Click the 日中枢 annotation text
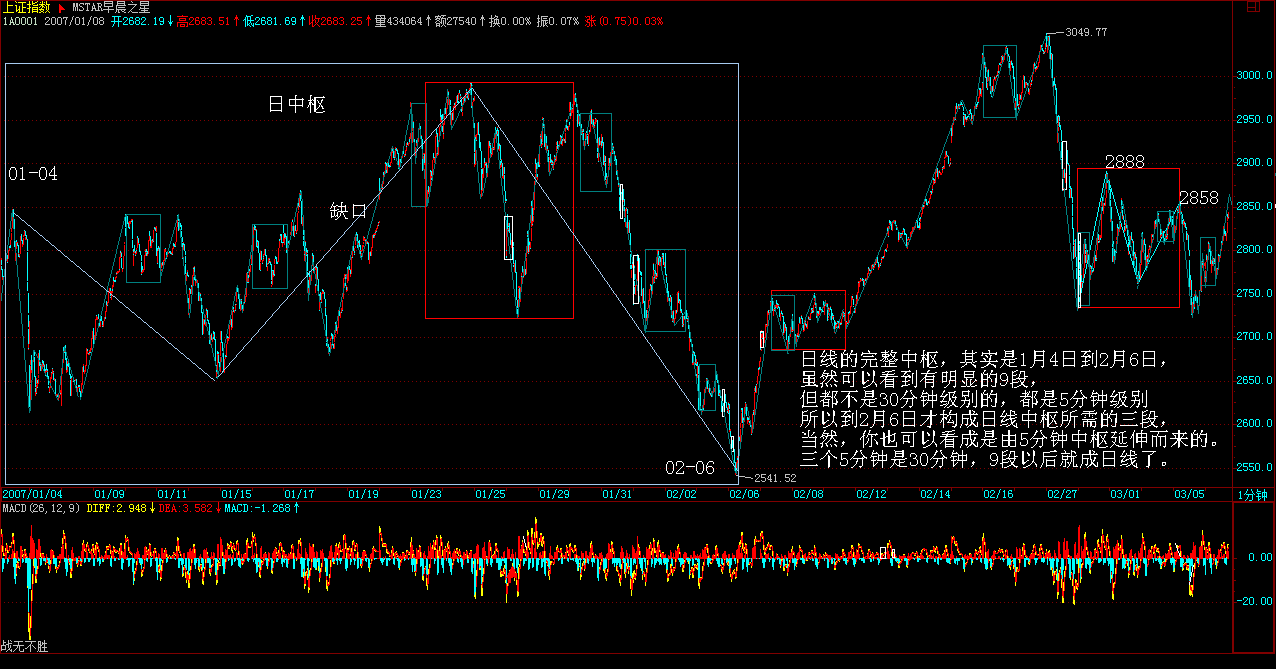1276x669 pixels. click(x=297, y=104)
